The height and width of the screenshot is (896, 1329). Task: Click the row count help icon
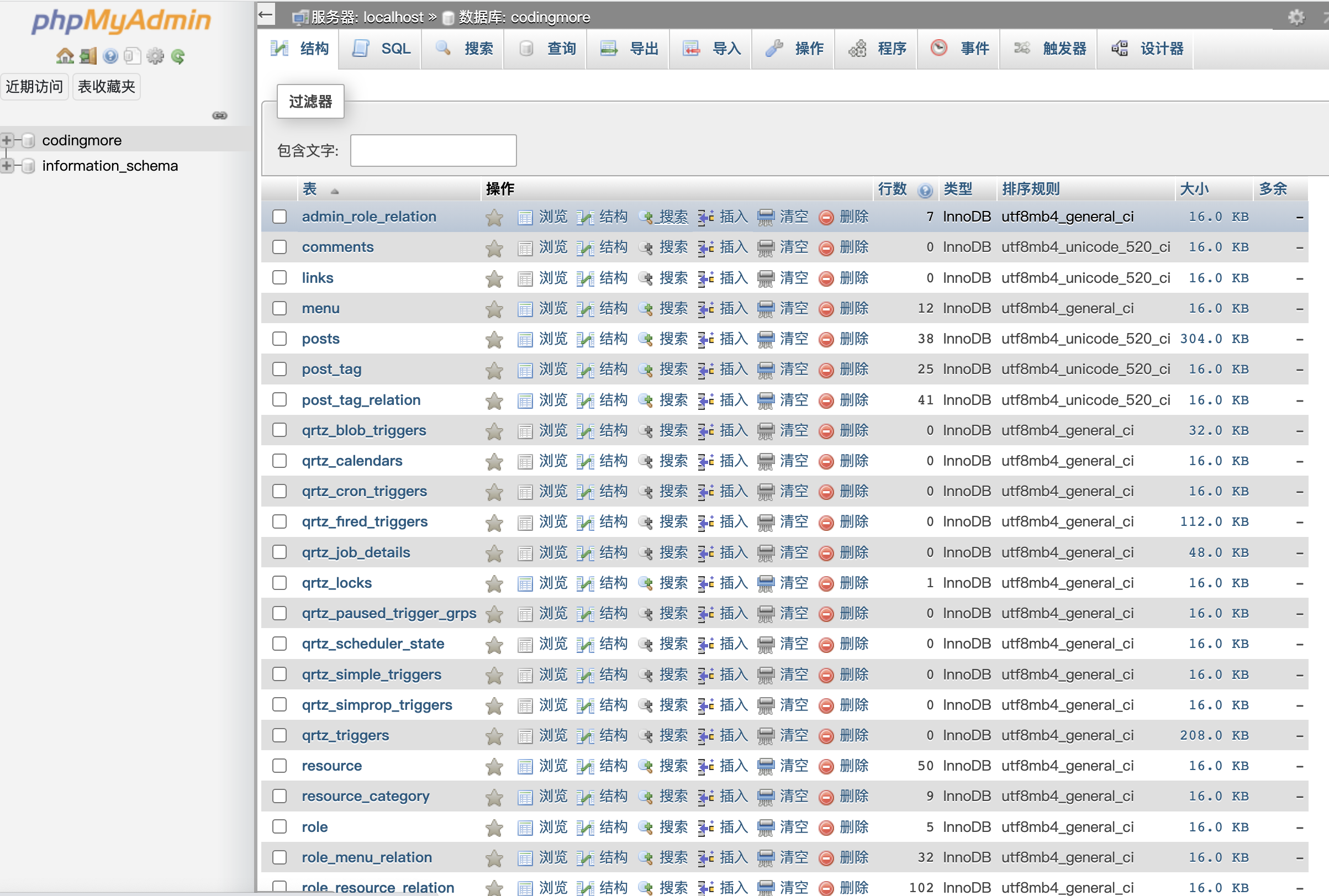(925, 190)
